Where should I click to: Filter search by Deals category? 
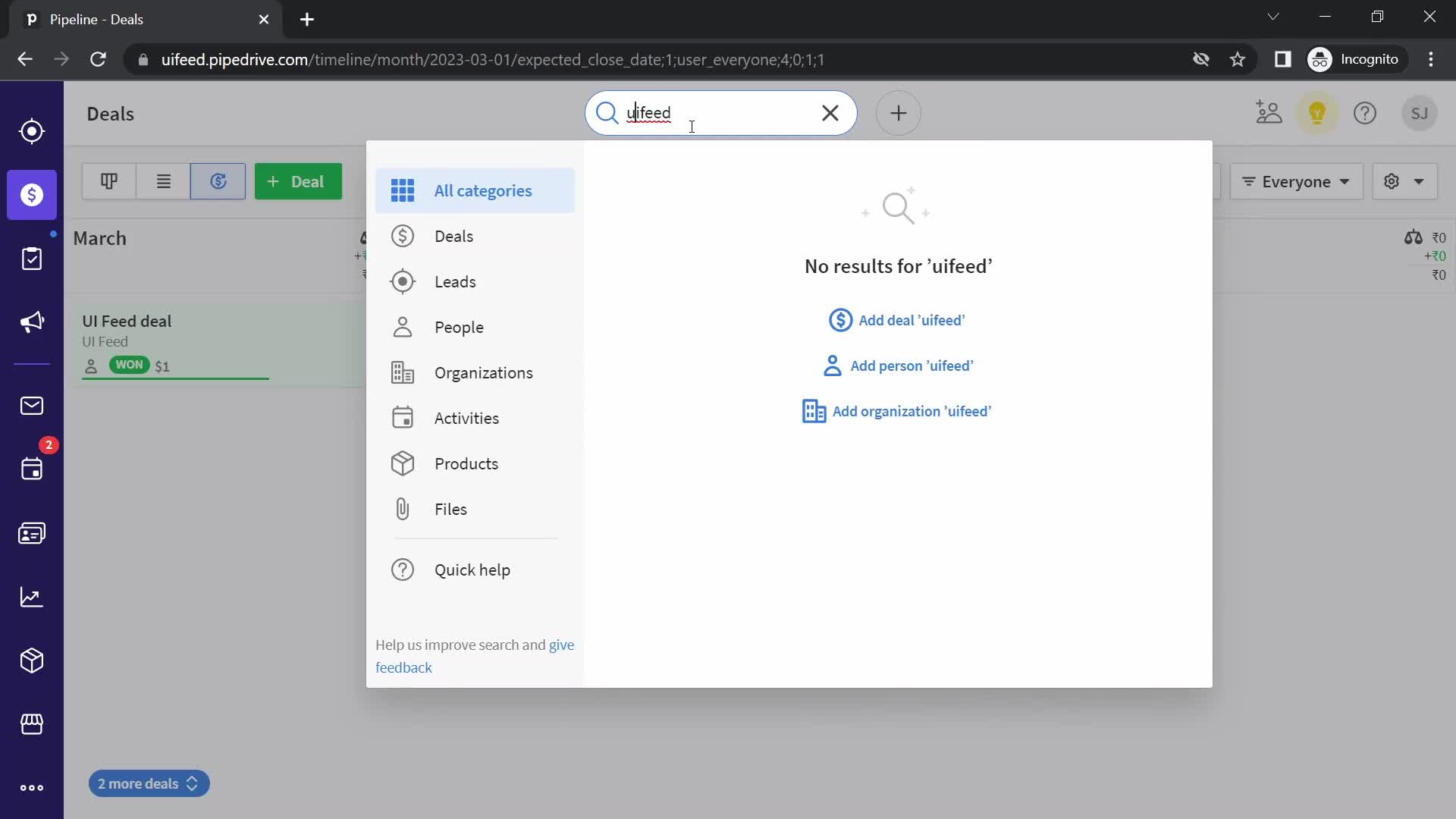click(x=475, y=236)
